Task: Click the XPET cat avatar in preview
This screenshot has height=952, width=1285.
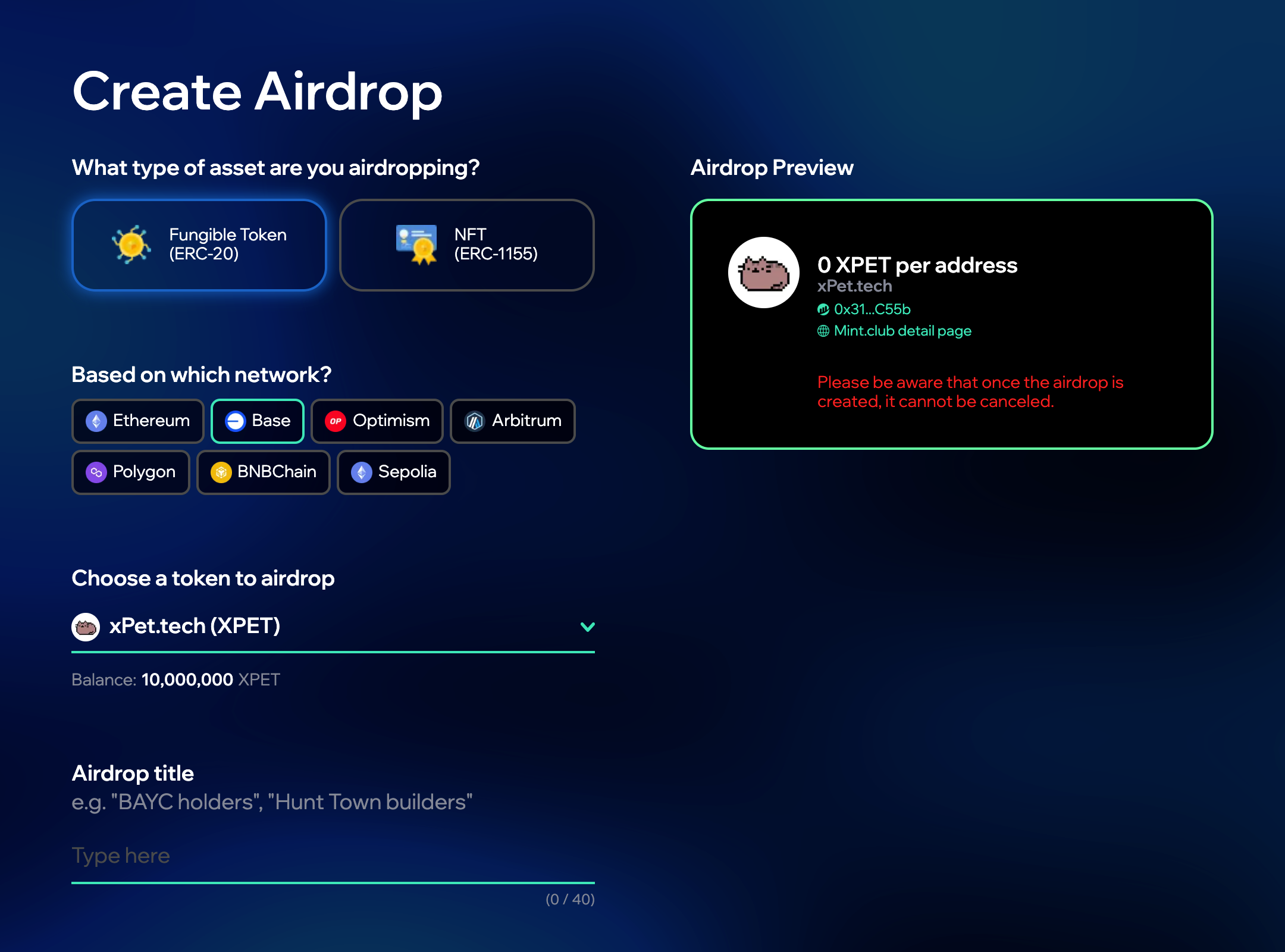Action: [764, 273]
